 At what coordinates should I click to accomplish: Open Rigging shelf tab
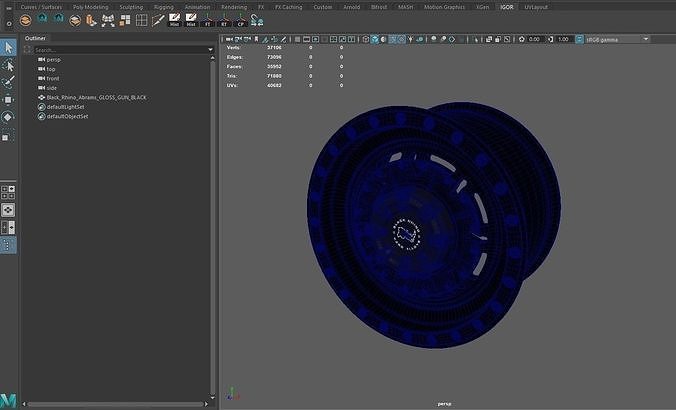163,7
